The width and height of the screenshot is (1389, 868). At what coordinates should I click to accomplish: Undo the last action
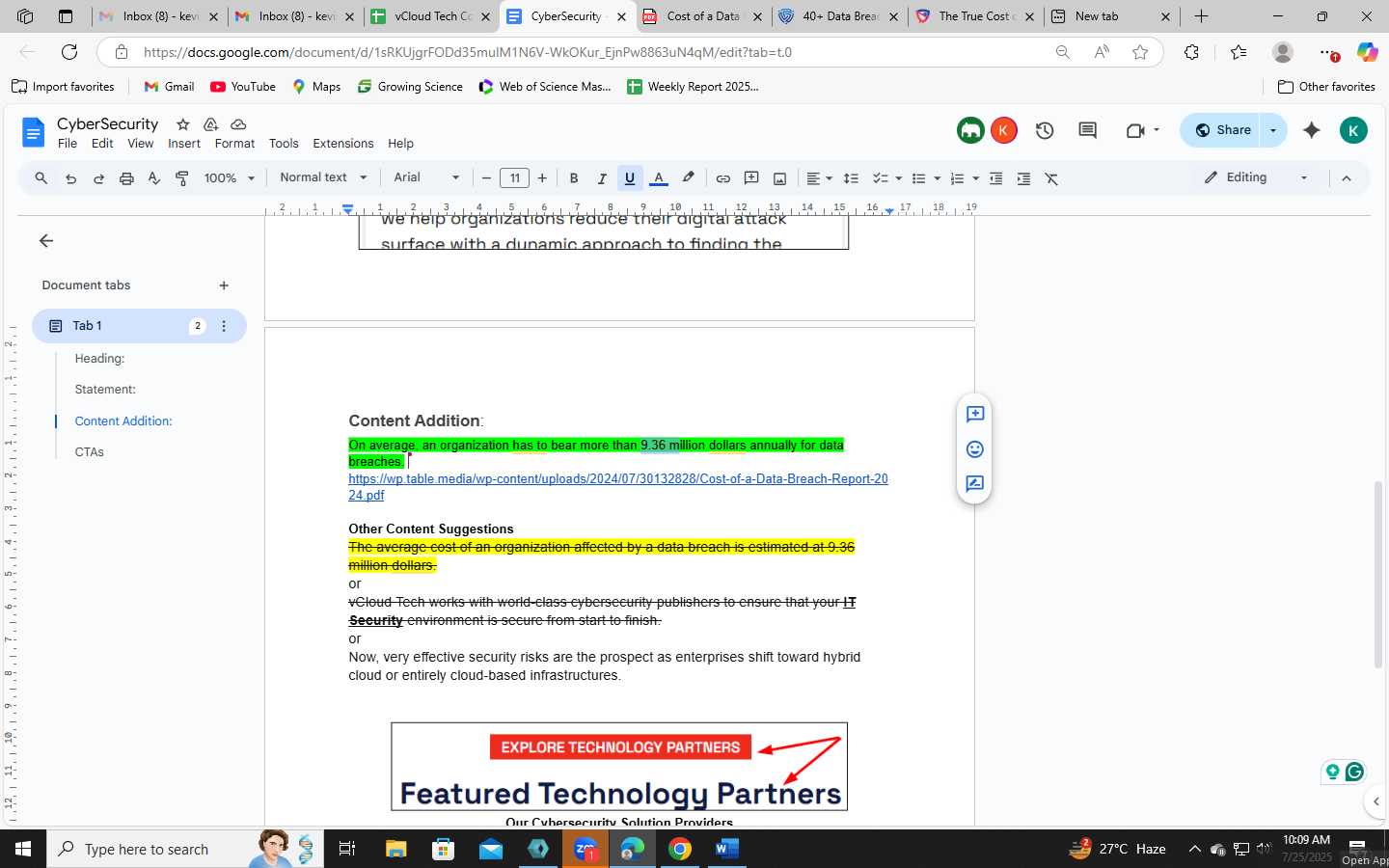(70, 178)
